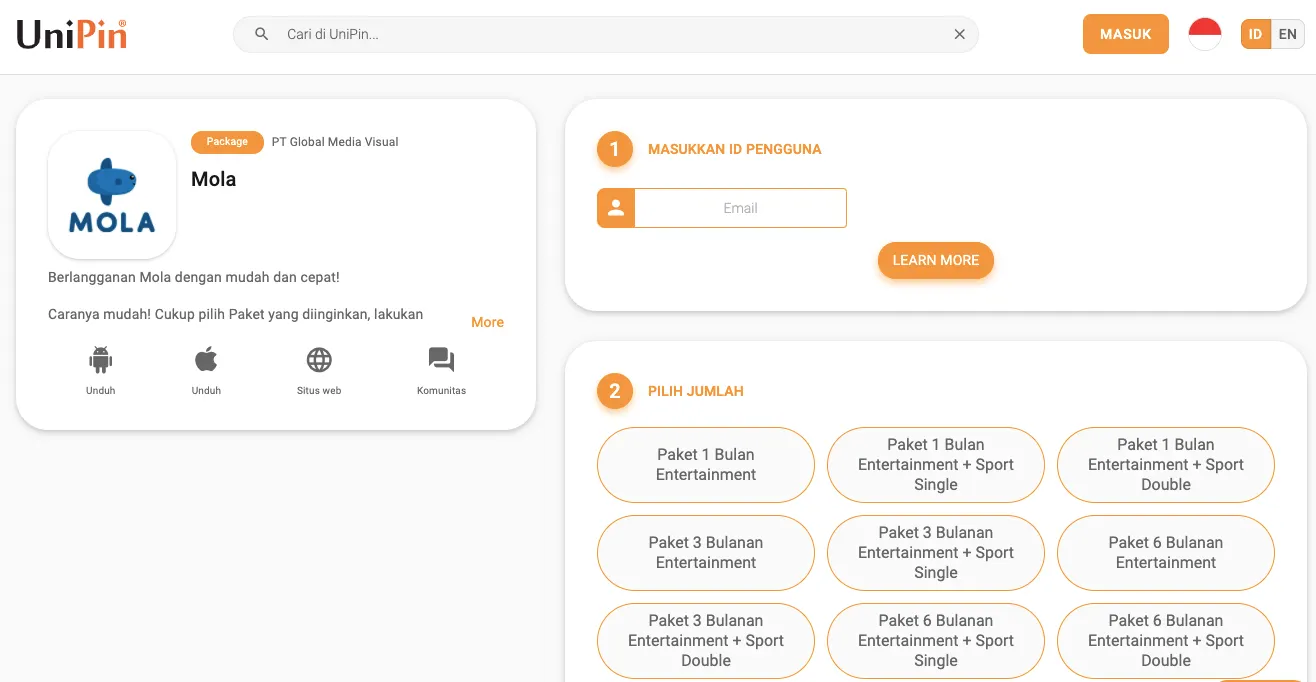The height and width of the screenshot is (682, 1316).
Task: Click the Android Unduh icon
Action: 100,361
